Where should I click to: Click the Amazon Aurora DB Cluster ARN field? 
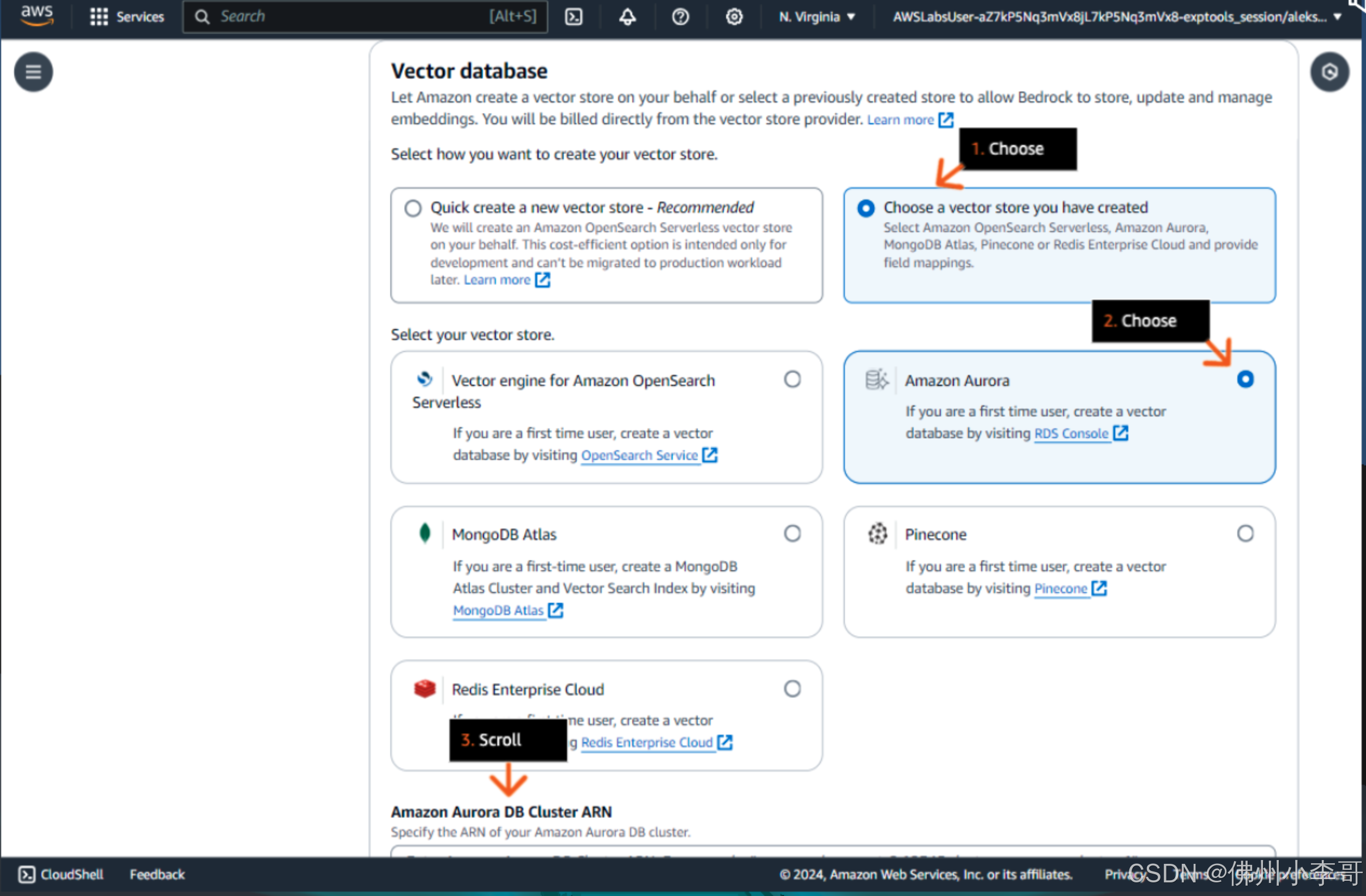coord(832,851)
